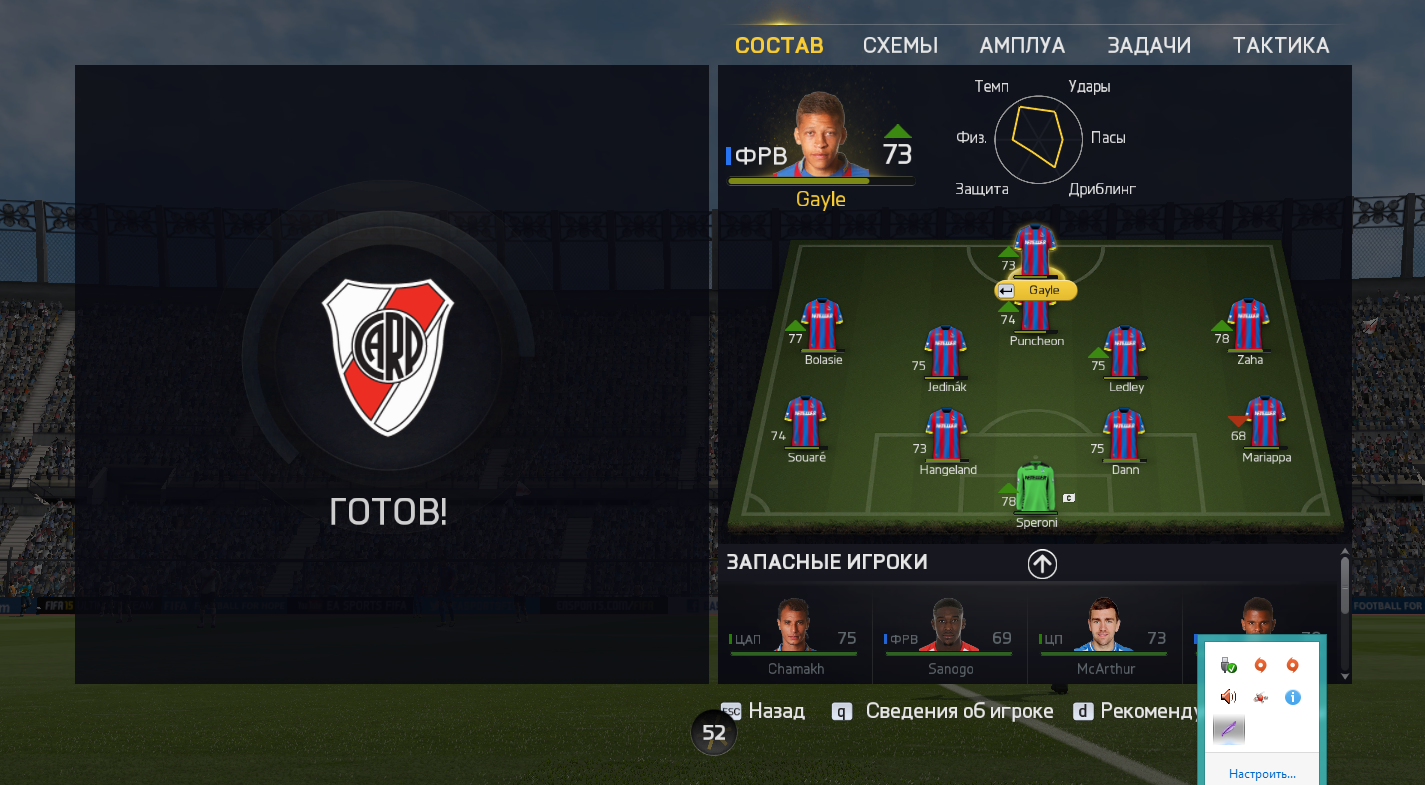
Task: Select Speroni's green goalkeeper shirt
Action: 1036,486
